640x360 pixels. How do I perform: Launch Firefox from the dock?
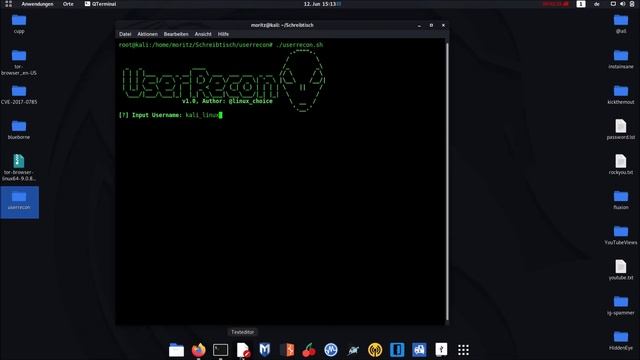(x=198, y=350)
